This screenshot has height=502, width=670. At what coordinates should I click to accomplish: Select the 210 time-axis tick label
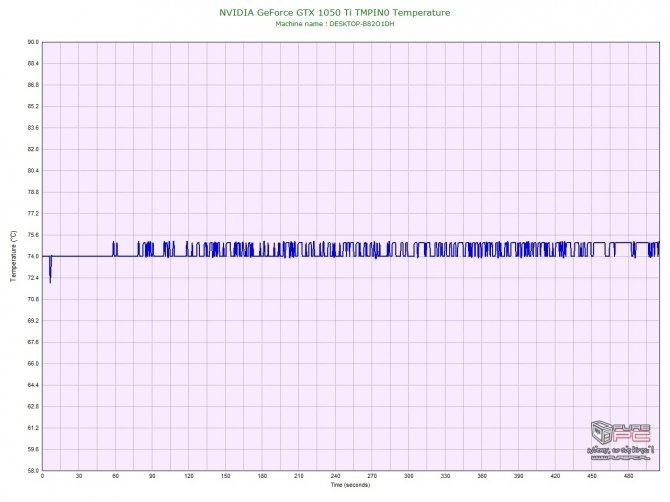(299, 476)
